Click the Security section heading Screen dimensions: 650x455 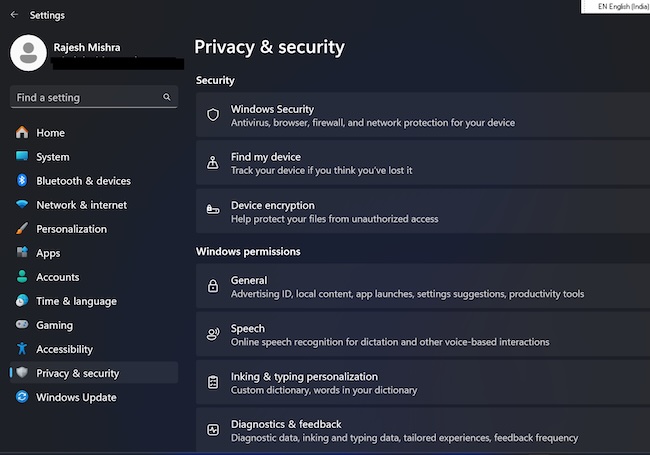click(215, 80)
